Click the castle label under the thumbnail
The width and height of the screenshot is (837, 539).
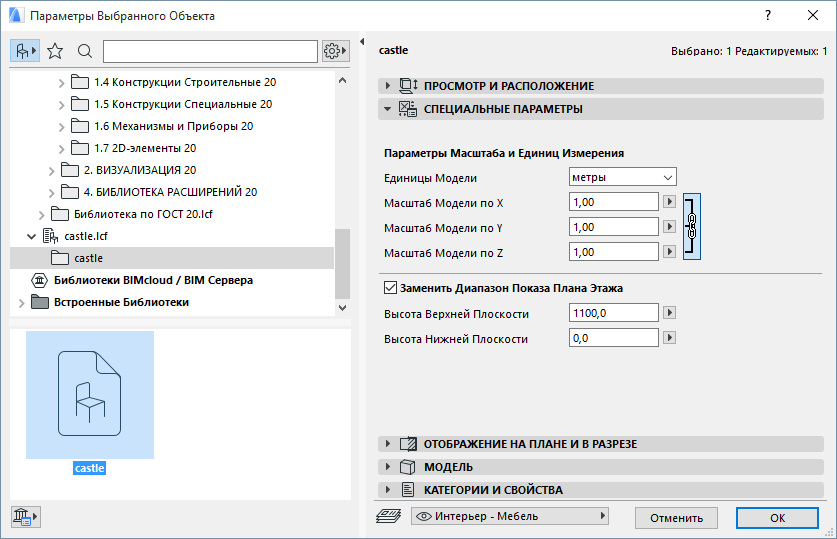coord(90,468)
